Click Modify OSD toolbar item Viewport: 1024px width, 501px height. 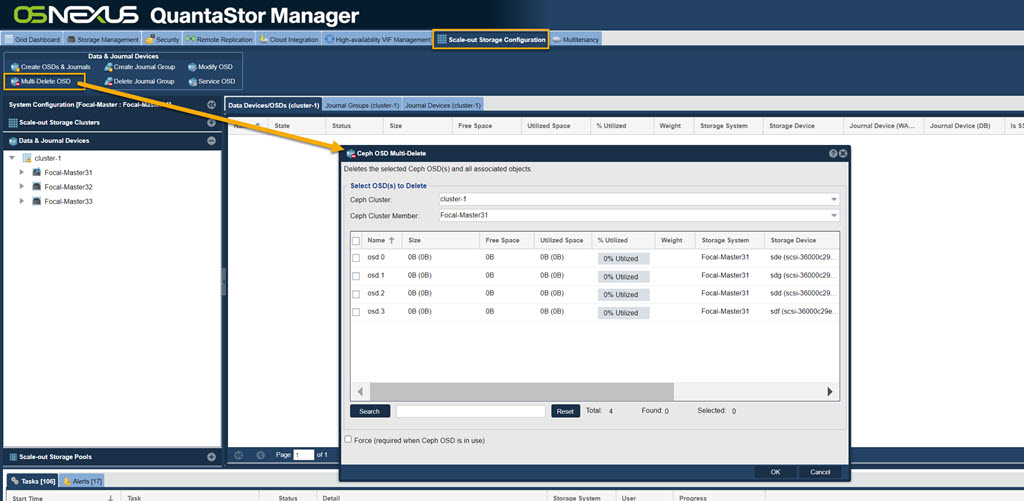[210, 67]
